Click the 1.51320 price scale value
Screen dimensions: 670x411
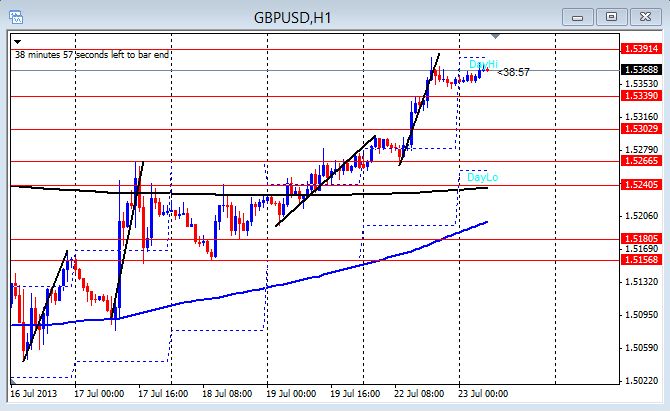click(x=641, y=282)
